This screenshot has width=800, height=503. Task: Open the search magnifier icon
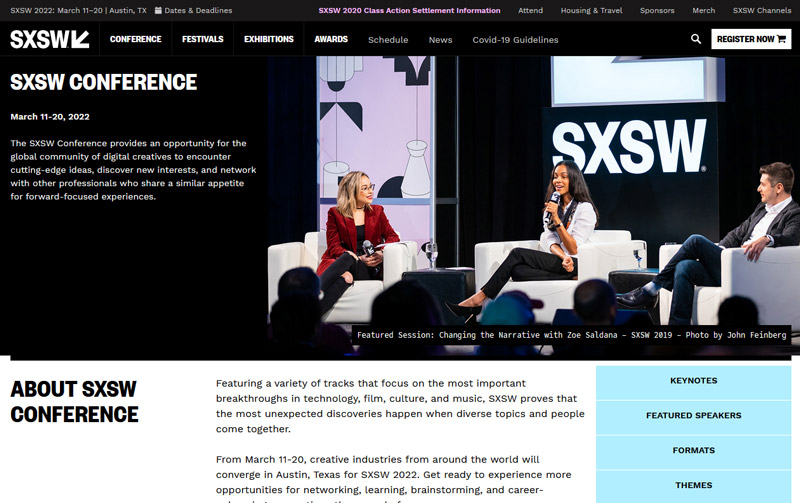pos(696,39)
